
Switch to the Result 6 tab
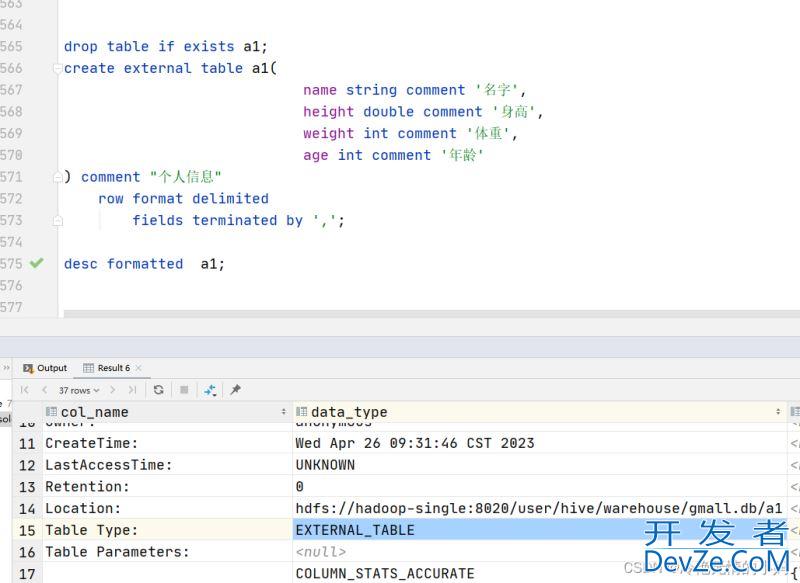107,368
